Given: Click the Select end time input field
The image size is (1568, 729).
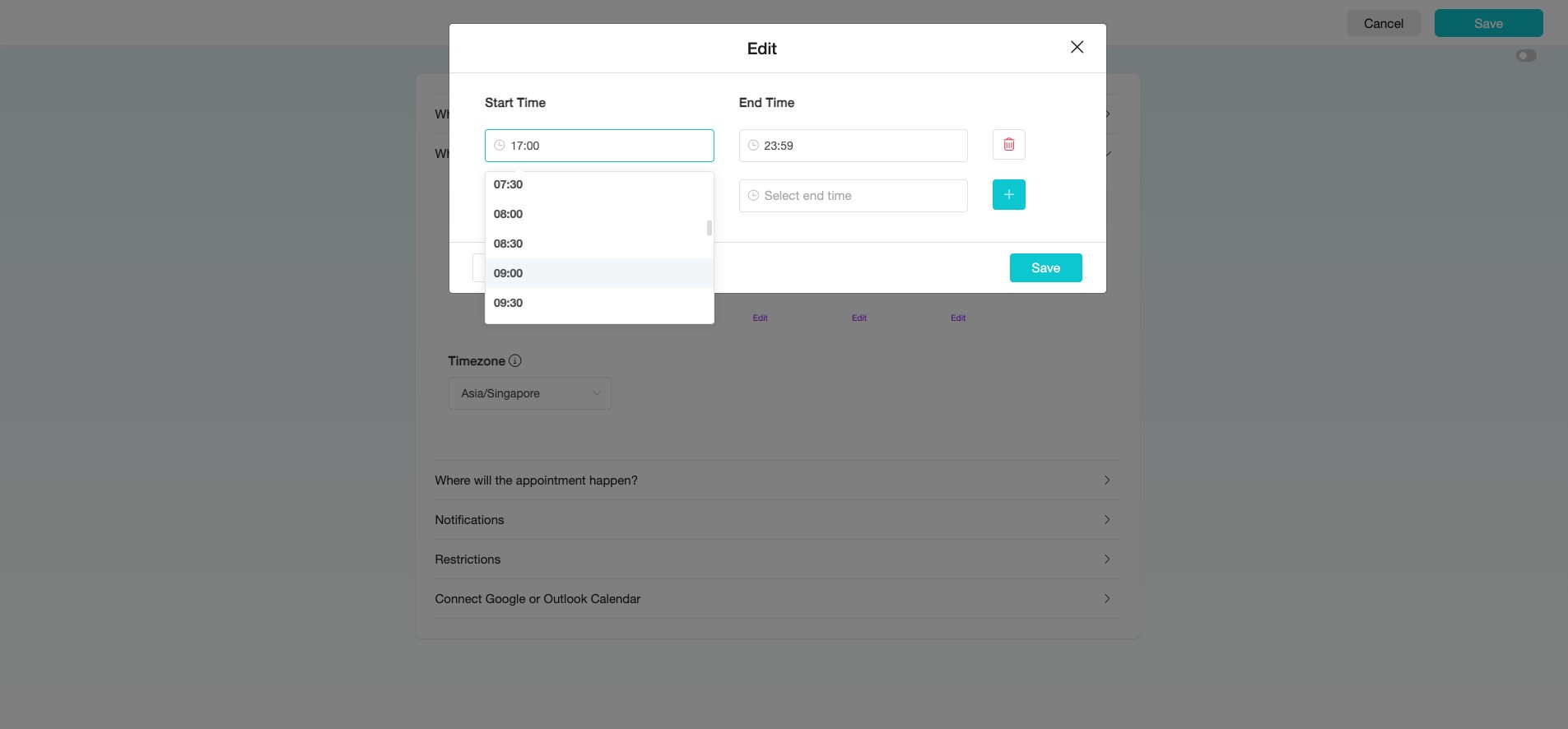Looking at the screenshot, I should click(853, 196).
